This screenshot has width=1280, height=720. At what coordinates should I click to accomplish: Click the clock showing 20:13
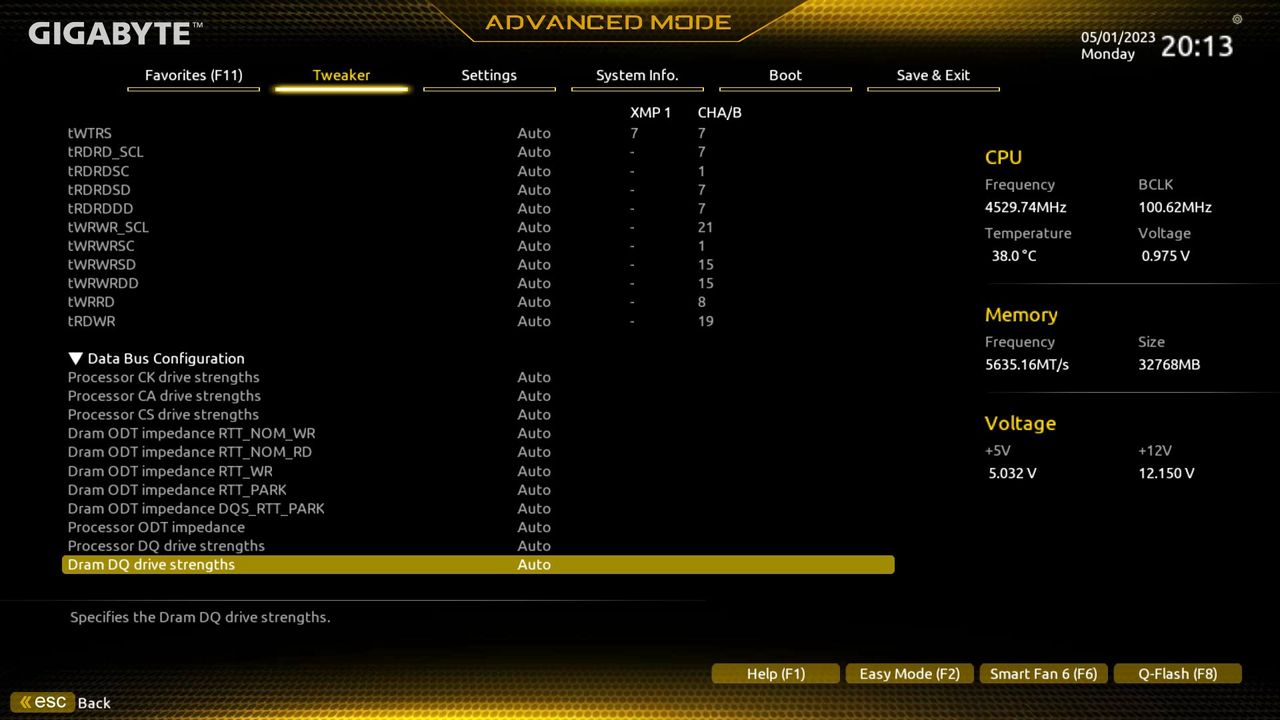pos(1197,46)
